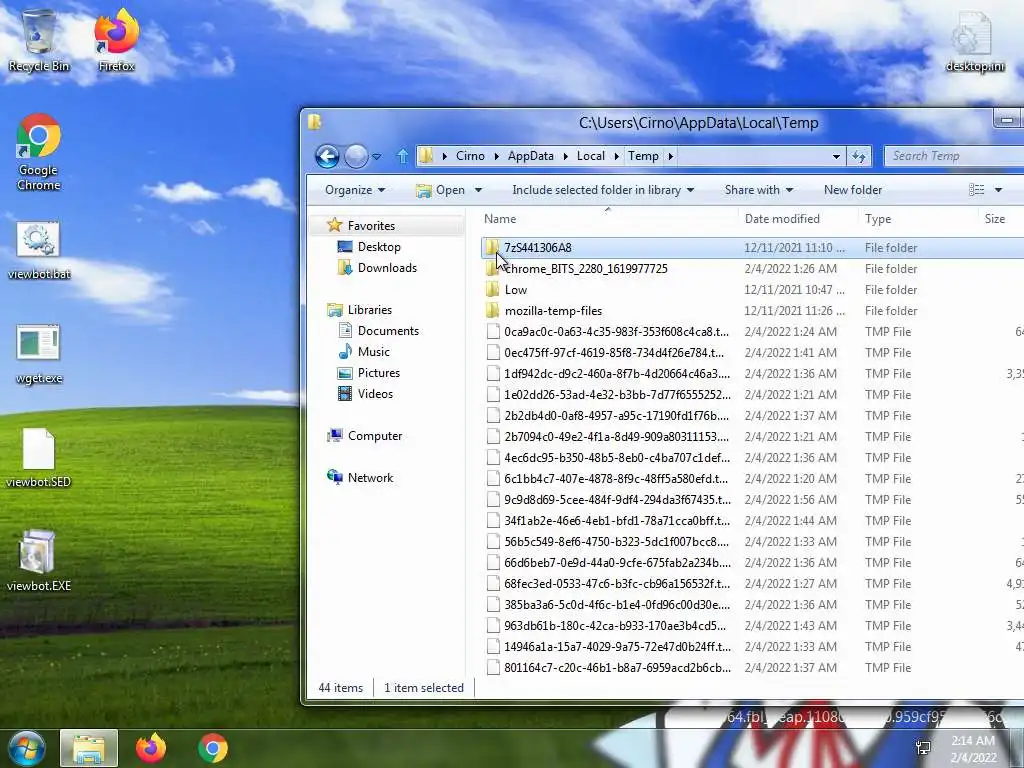Click in the Search Temp field
This screenshot has width=1024, height=768.
(953, 156)
